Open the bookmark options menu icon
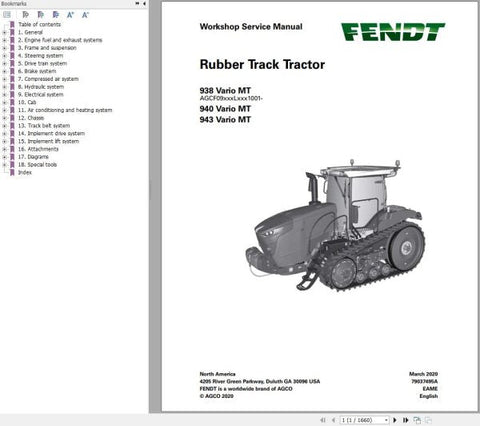The image size is (480, 426). coord(7,15)
